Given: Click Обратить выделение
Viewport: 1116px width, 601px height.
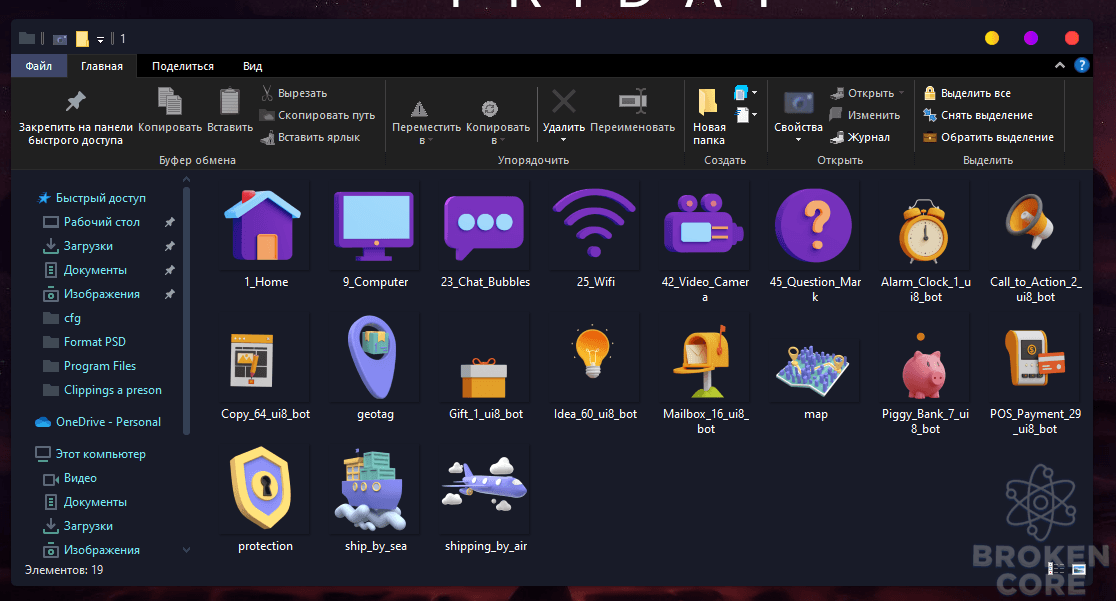Looking at the screenshot, I should click(989, 137).
